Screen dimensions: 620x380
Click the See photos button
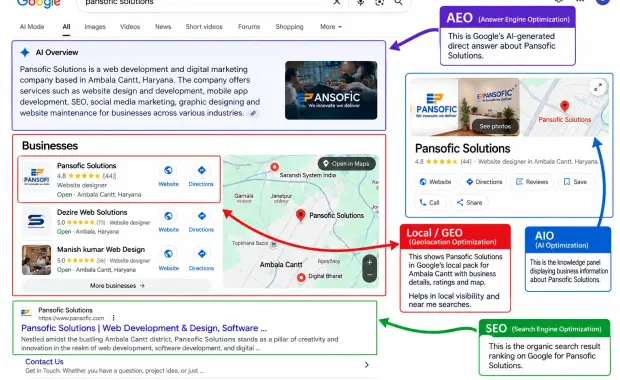(x=495, y=127)
